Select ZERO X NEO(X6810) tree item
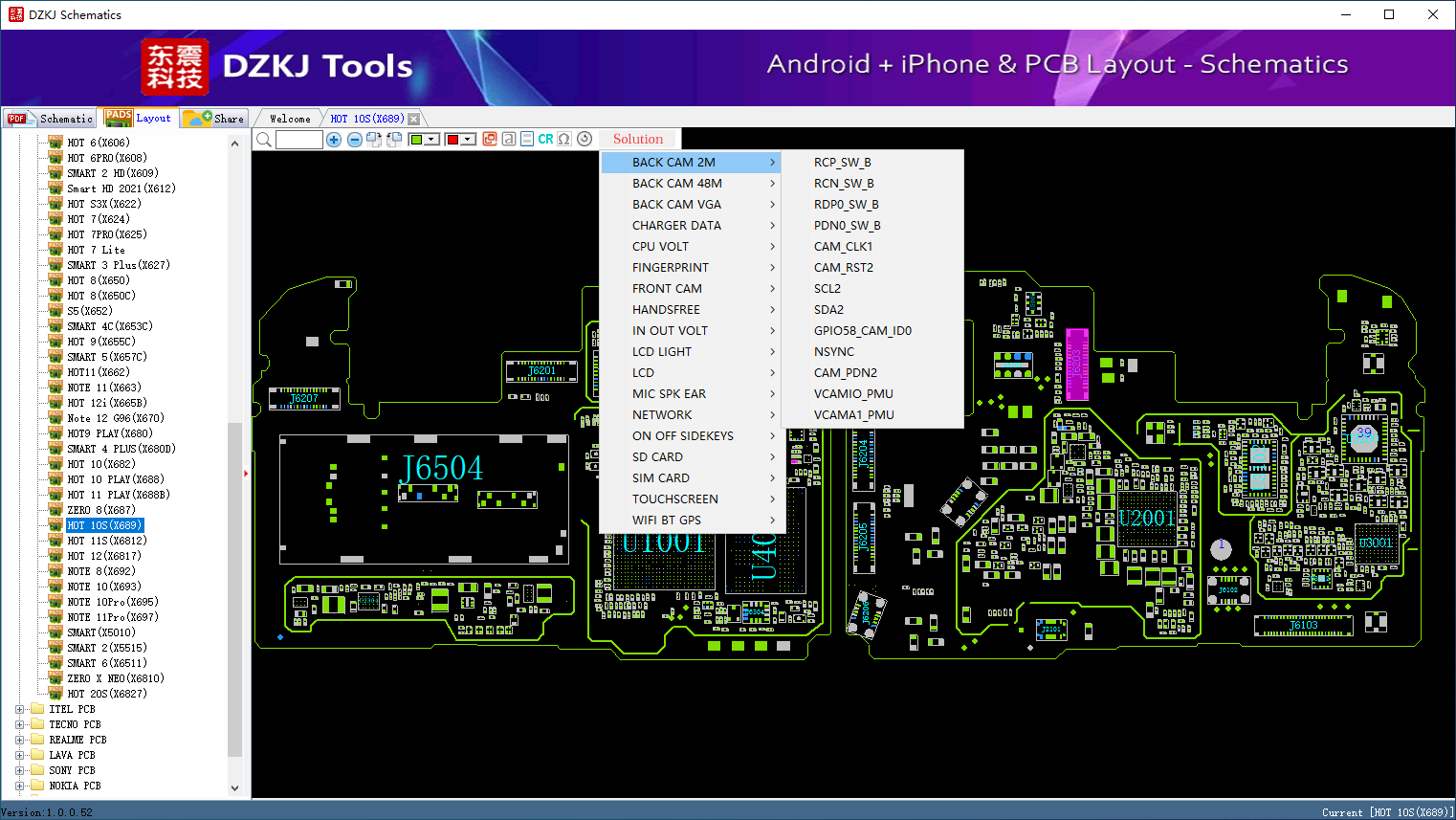 point(115,678)
